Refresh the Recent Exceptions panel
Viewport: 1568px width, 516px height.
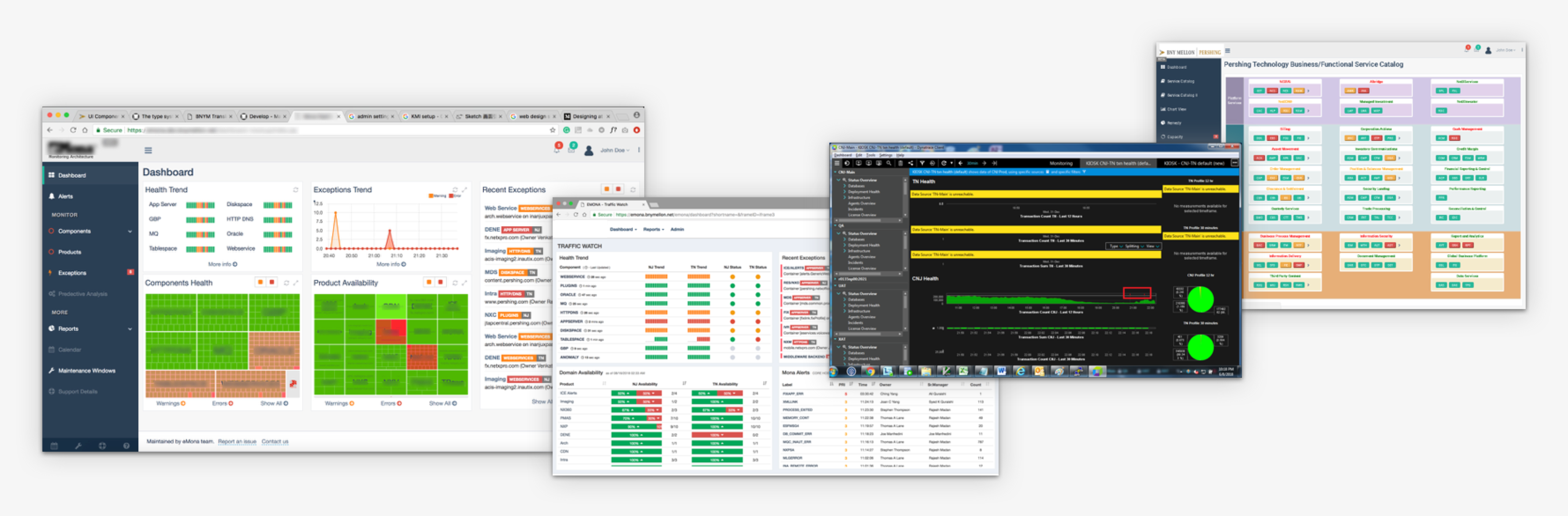tap(633, 190)
